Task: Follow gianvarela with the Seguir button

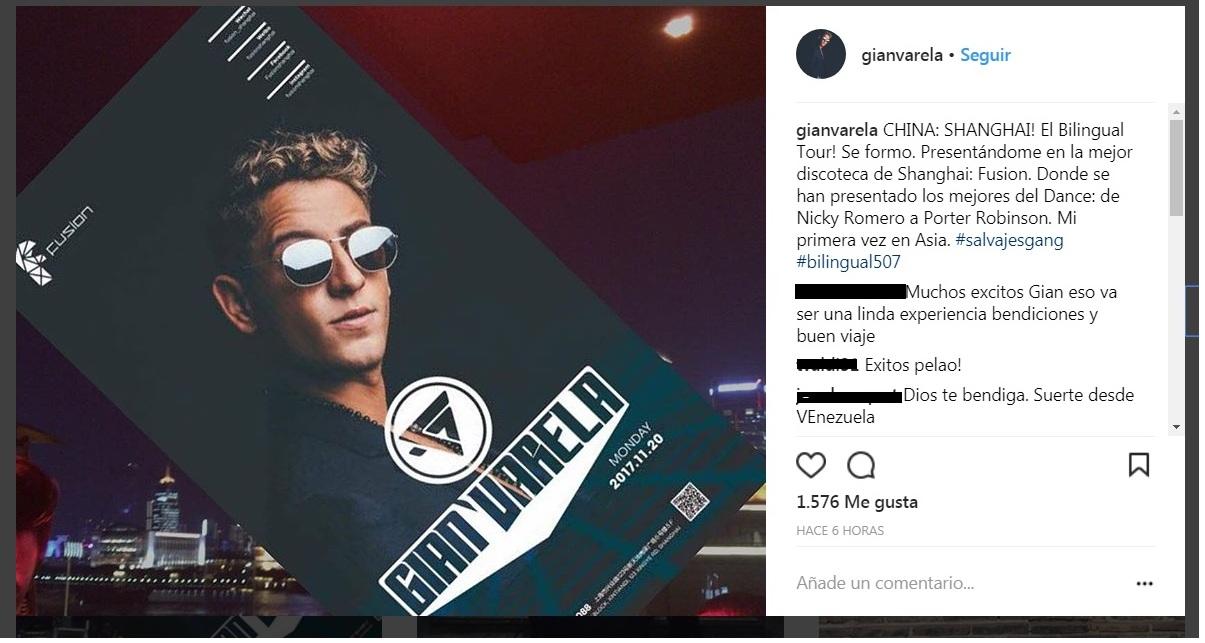Action: click(x=985, y=55)
